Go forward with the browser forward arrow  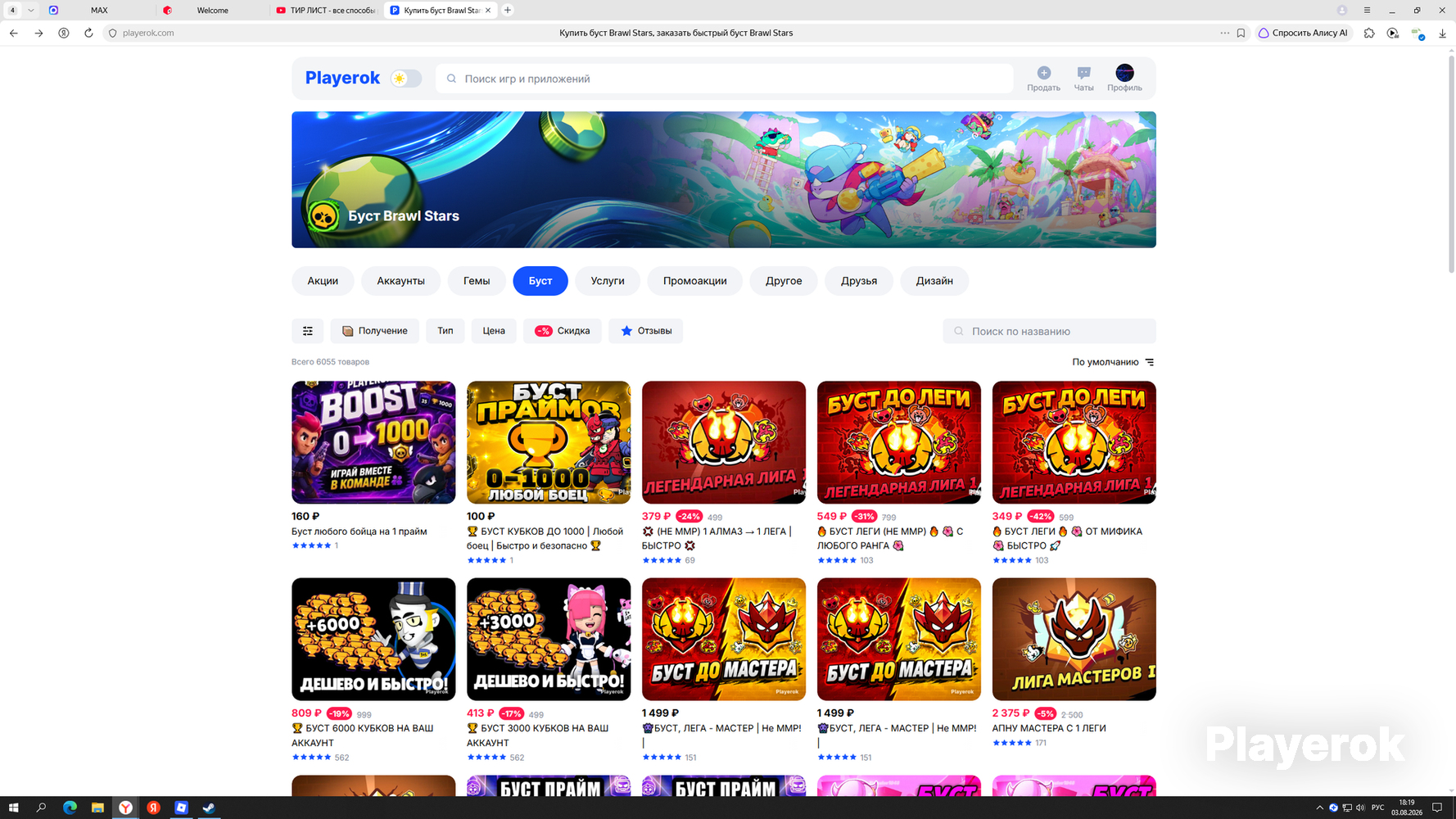coord(38,33)
